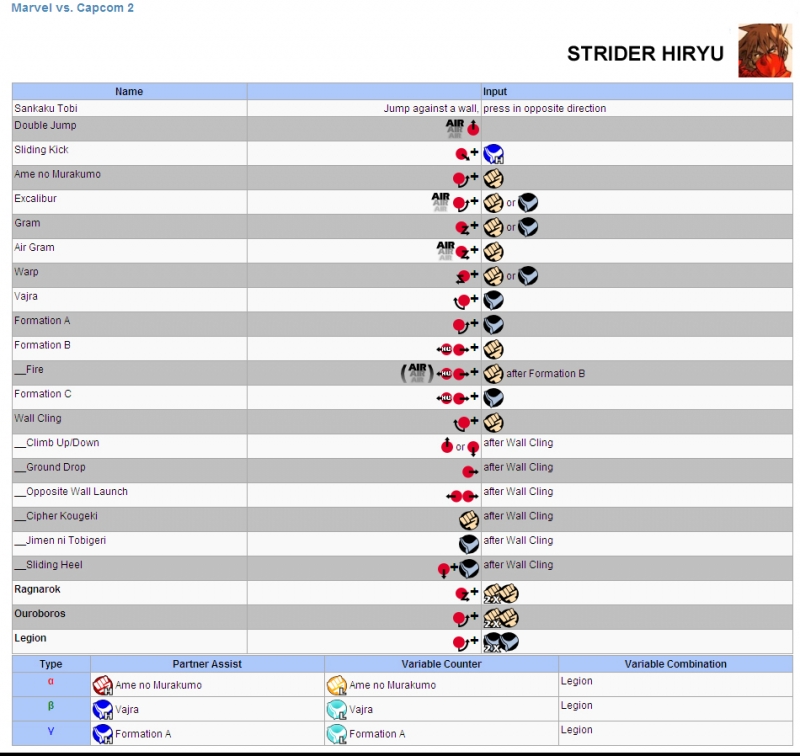
Task: Click the forward direction icon in Ground Drop row
Action: coord(470,472)
